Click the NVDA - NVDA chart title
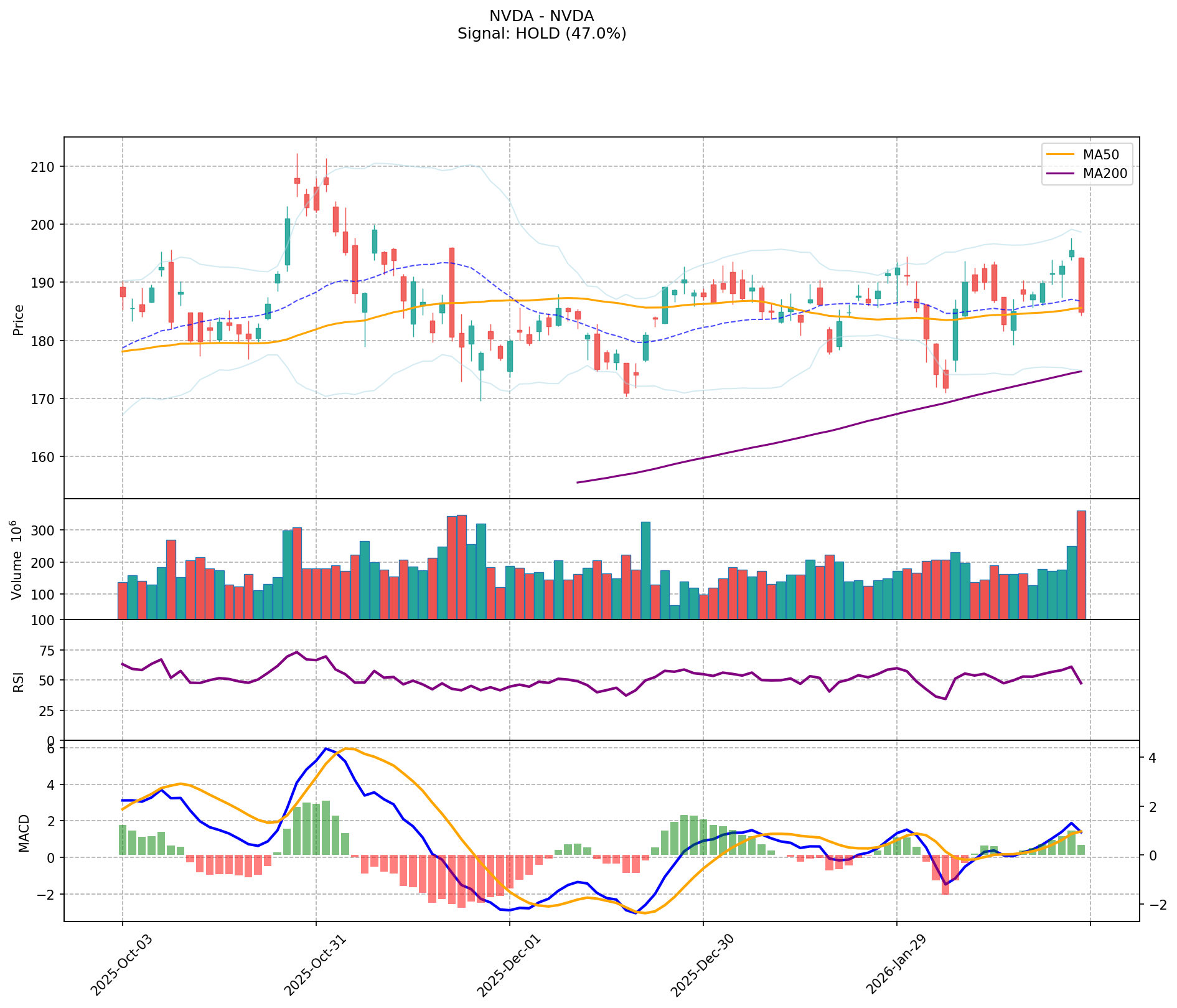Screen dimensions: 1177x1008 click(x=542, y=16)
